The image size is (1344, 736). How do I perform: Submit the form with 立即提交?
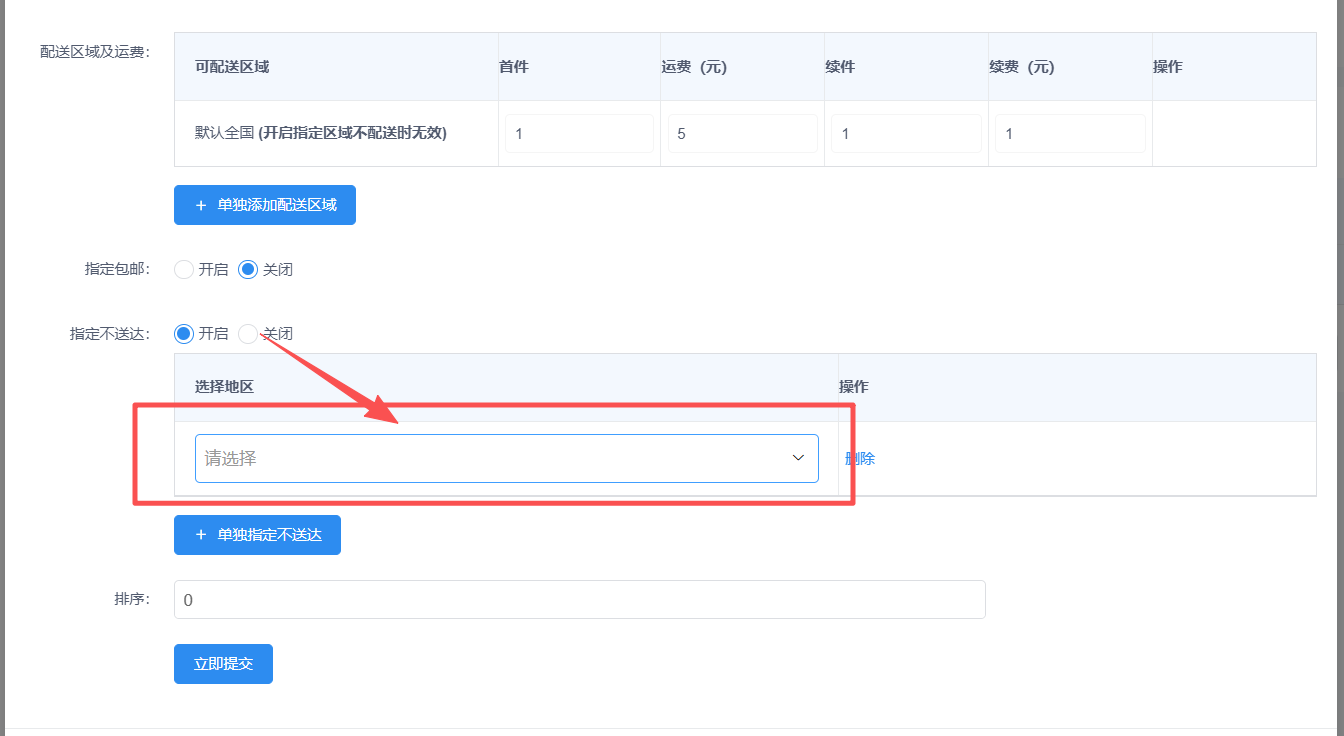click(x=223, y=664)
